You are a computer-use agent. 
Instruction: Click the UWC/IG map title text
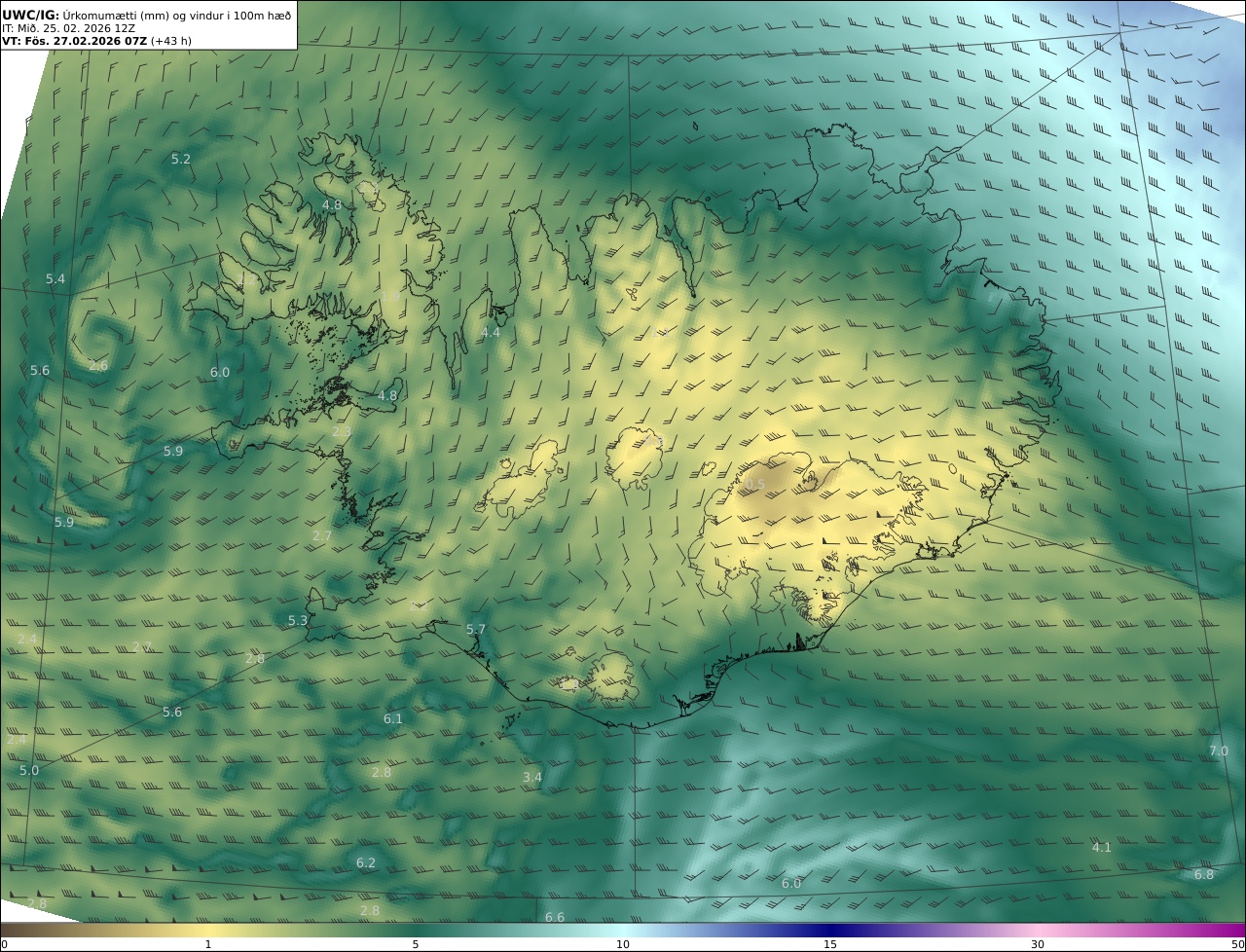(145, 15)
